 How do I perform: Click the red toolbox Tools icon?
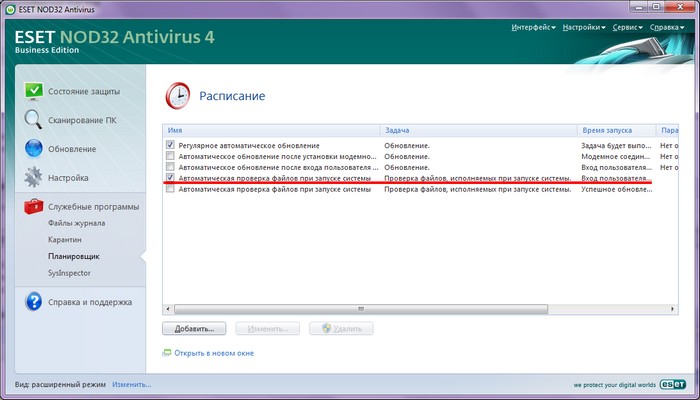click(x=33, y=206)
